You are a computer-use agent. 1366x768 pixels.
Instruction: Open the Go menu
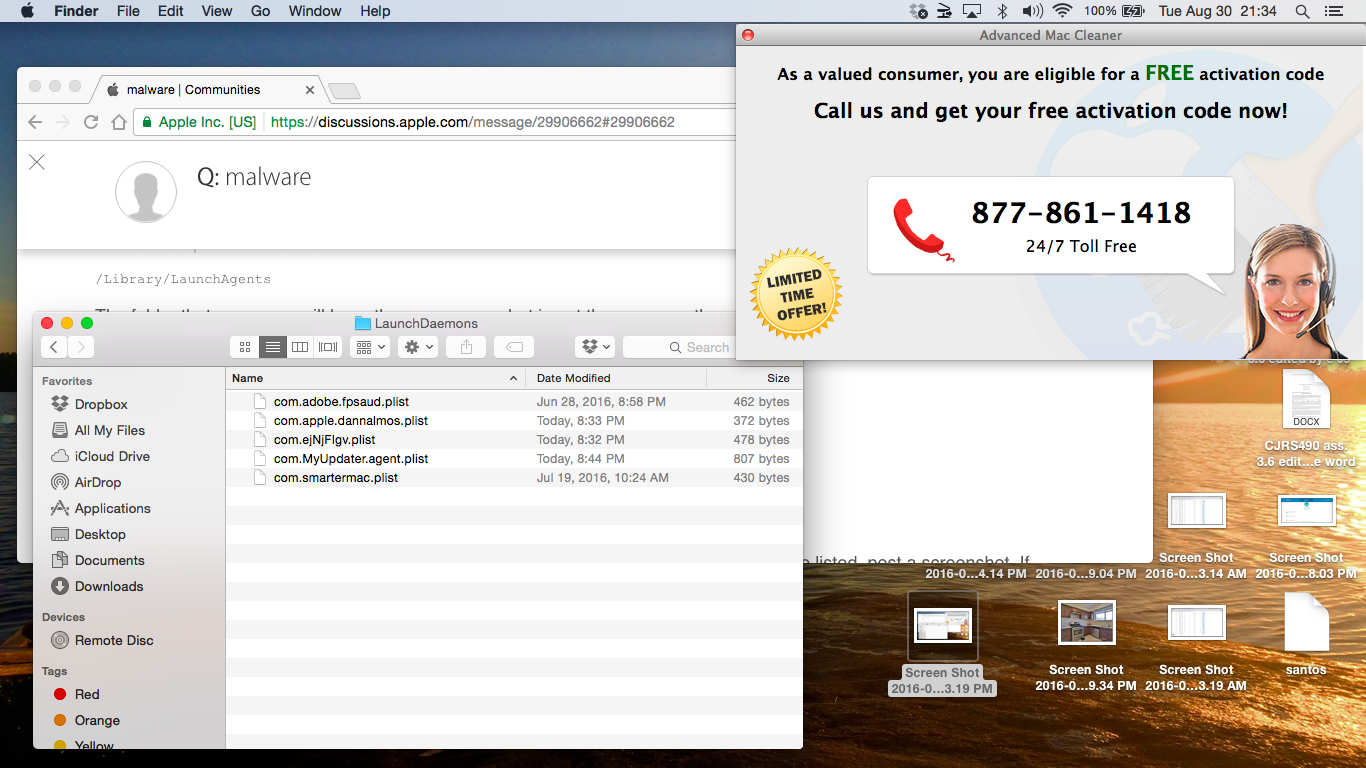pyautogui.click(x=261, y=11)
